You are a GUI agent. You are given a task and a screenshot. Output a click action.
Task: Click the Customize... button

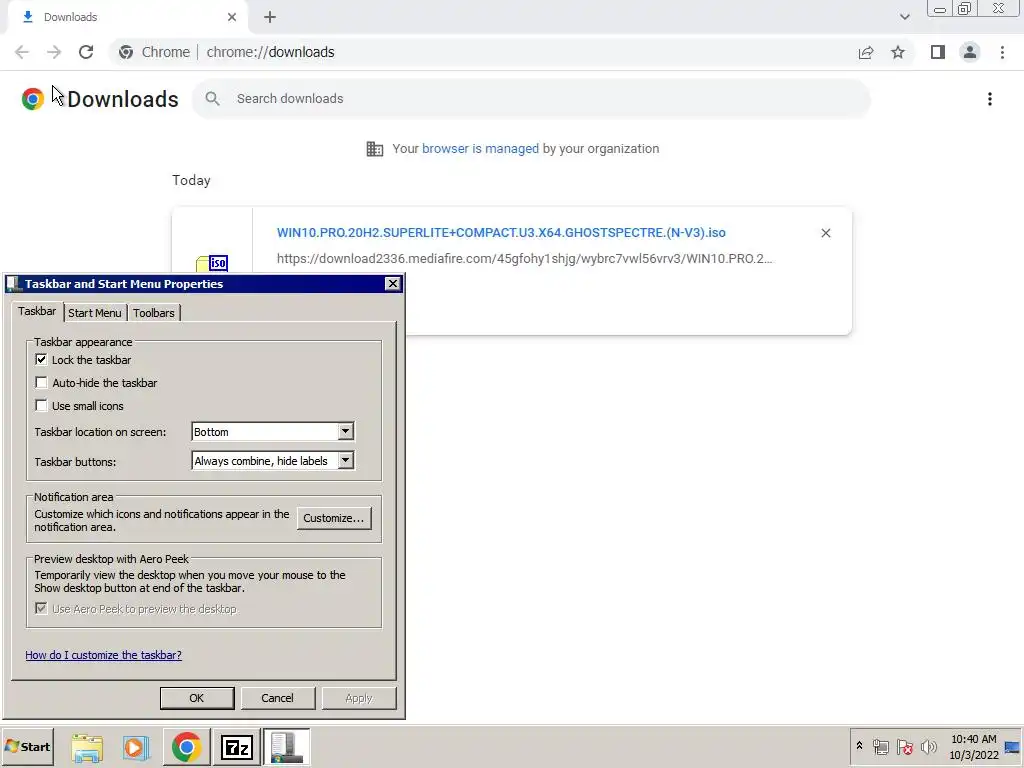pyautogui.click(x=334, y=518)
